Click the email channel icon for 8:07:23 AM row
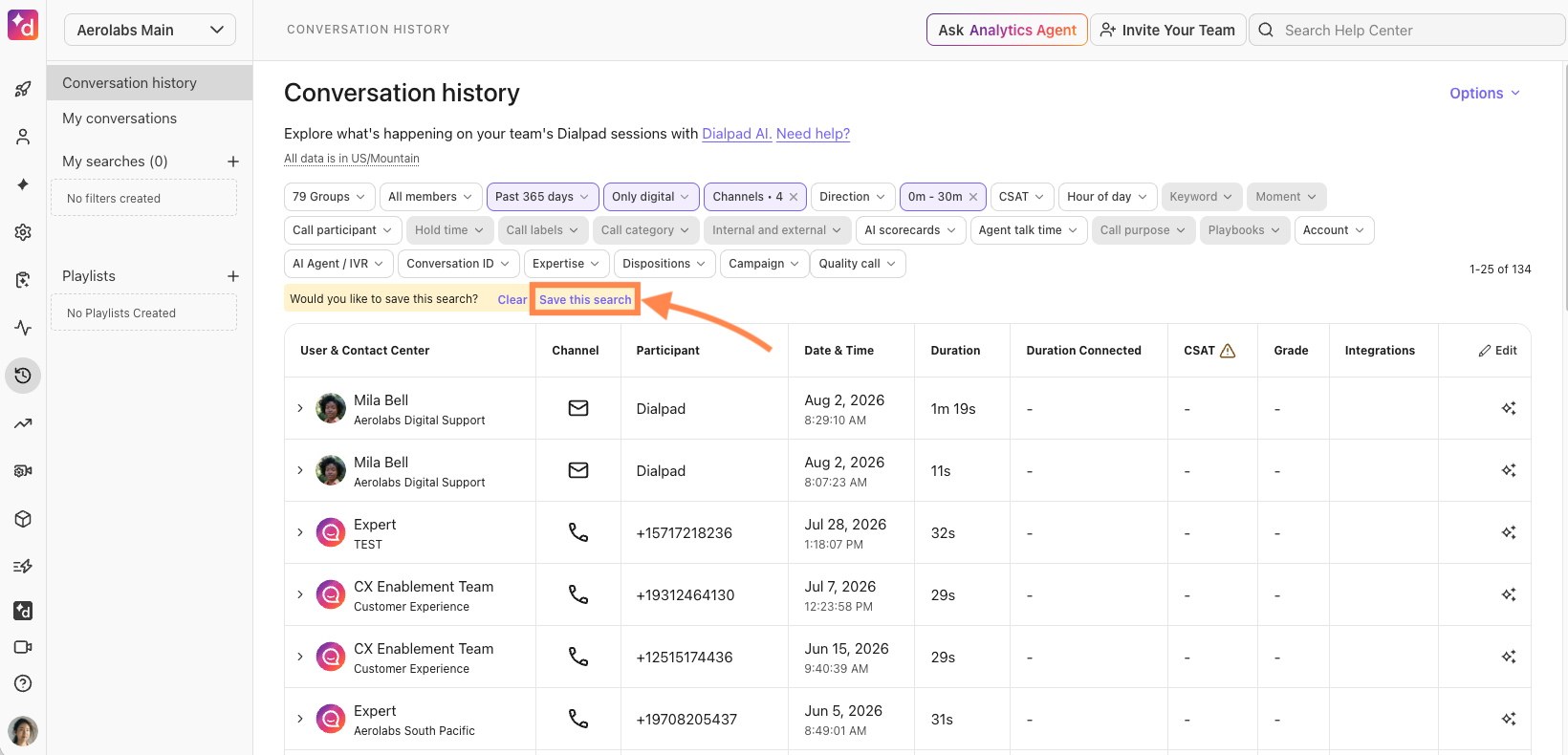The image size is (1568, 755). (578, 470)
